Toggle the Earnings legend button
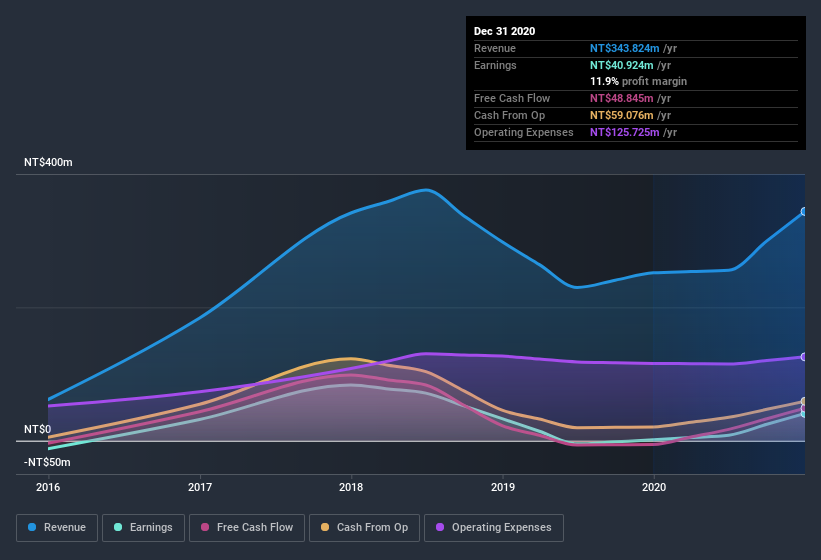 pos(143,528)
